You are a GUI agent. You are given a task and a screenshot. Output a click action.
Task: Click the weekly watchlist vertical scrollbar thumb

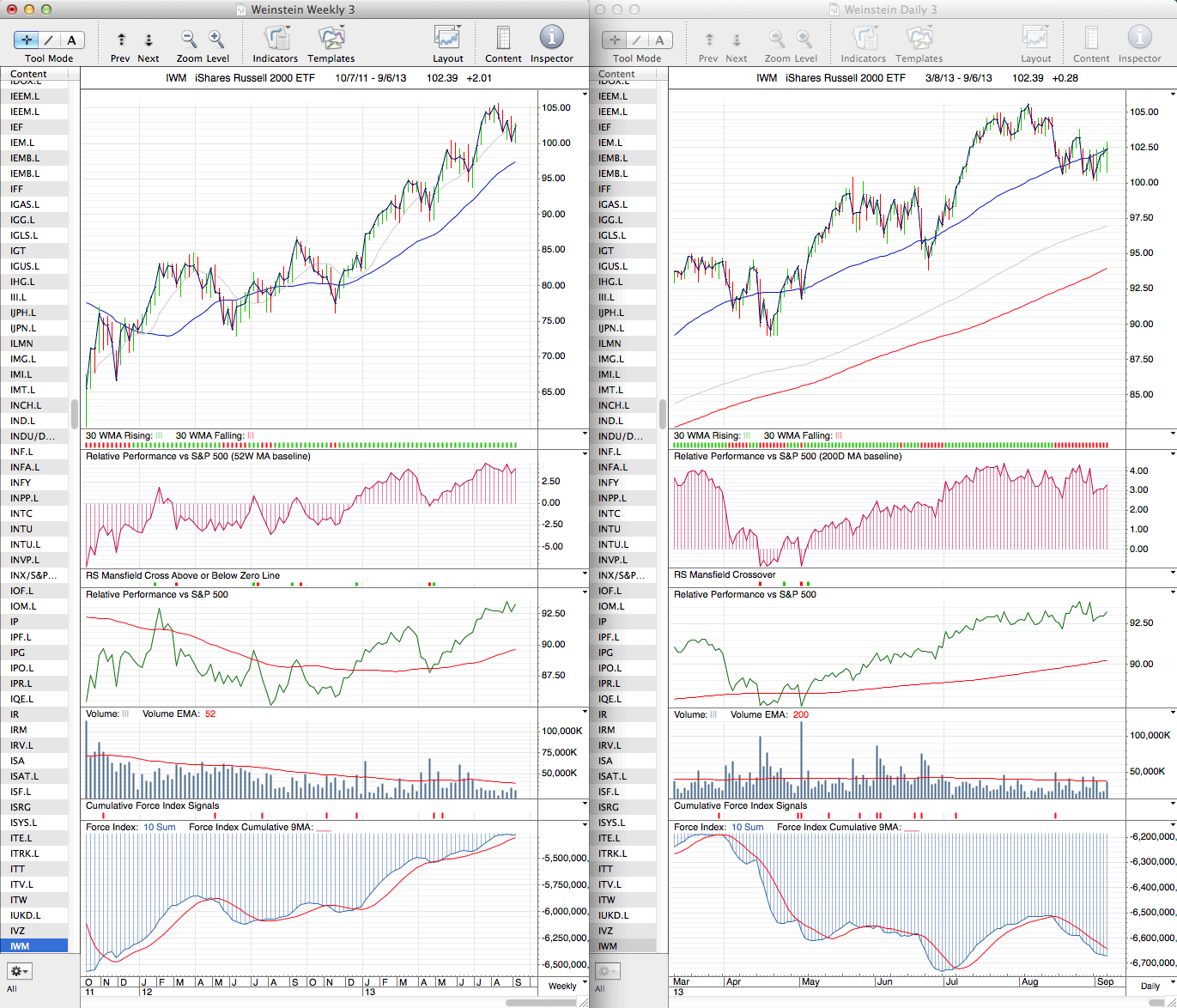[x=75, y=413]
